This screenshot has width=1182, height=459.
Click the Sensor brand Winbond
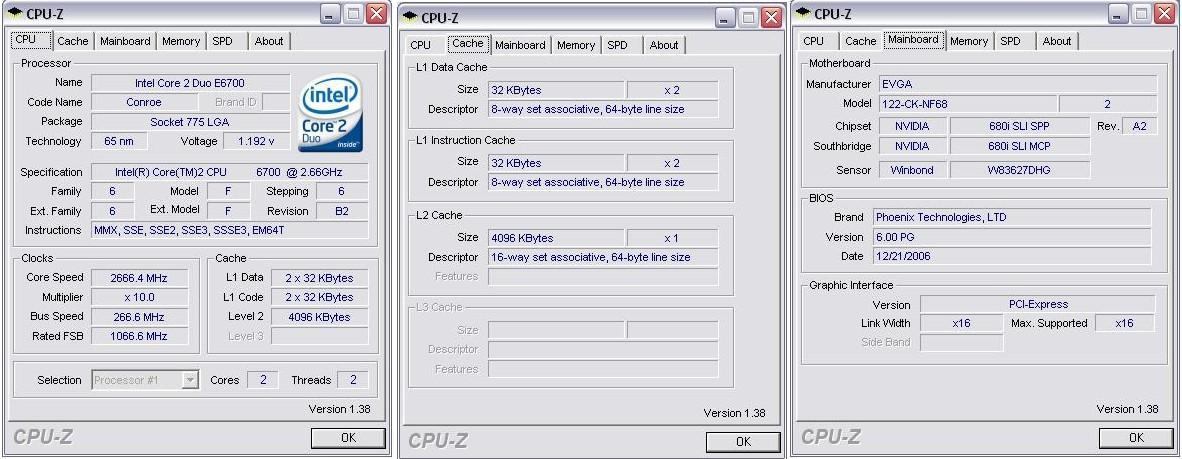[x=911, y=170]
